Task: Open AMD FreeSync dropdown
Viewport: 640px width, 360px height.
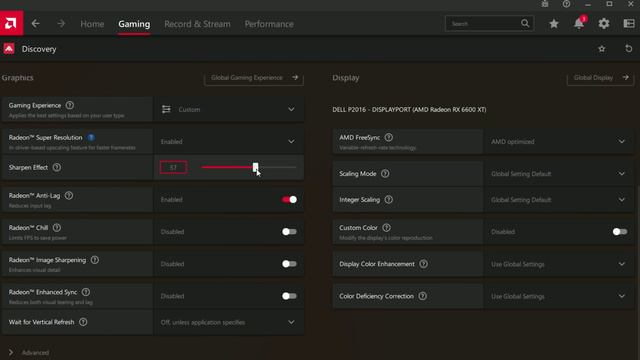Action: point(559,142)
